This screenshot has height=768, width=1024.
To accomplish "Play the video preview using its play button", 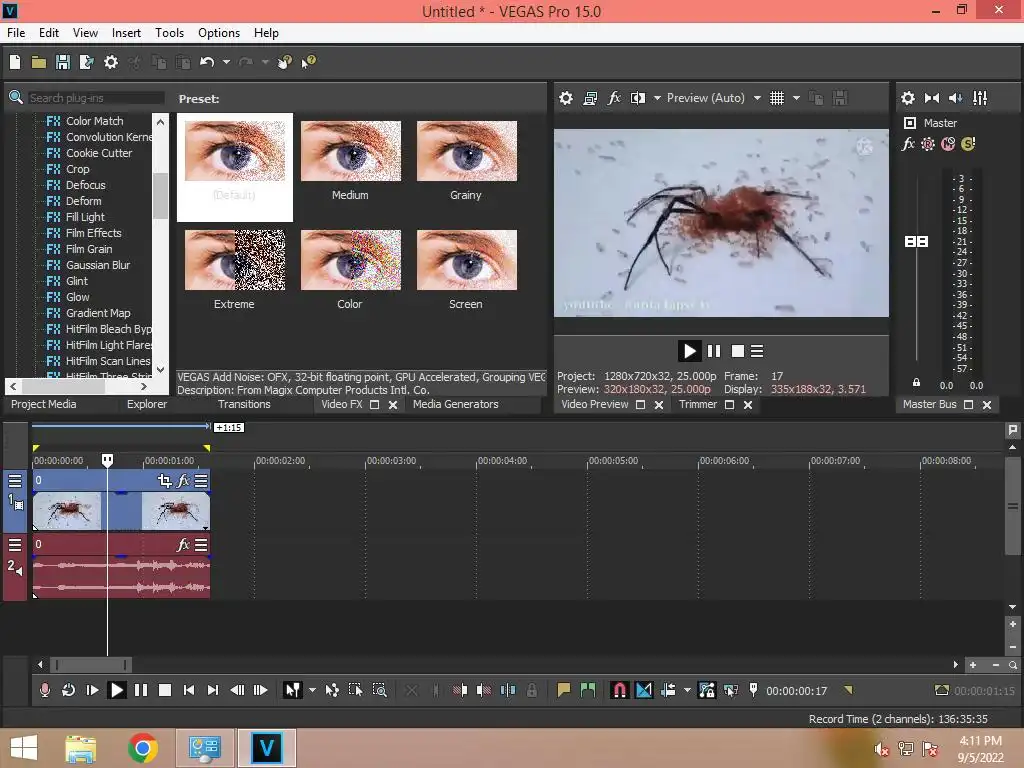I will (x=689, y=351).
